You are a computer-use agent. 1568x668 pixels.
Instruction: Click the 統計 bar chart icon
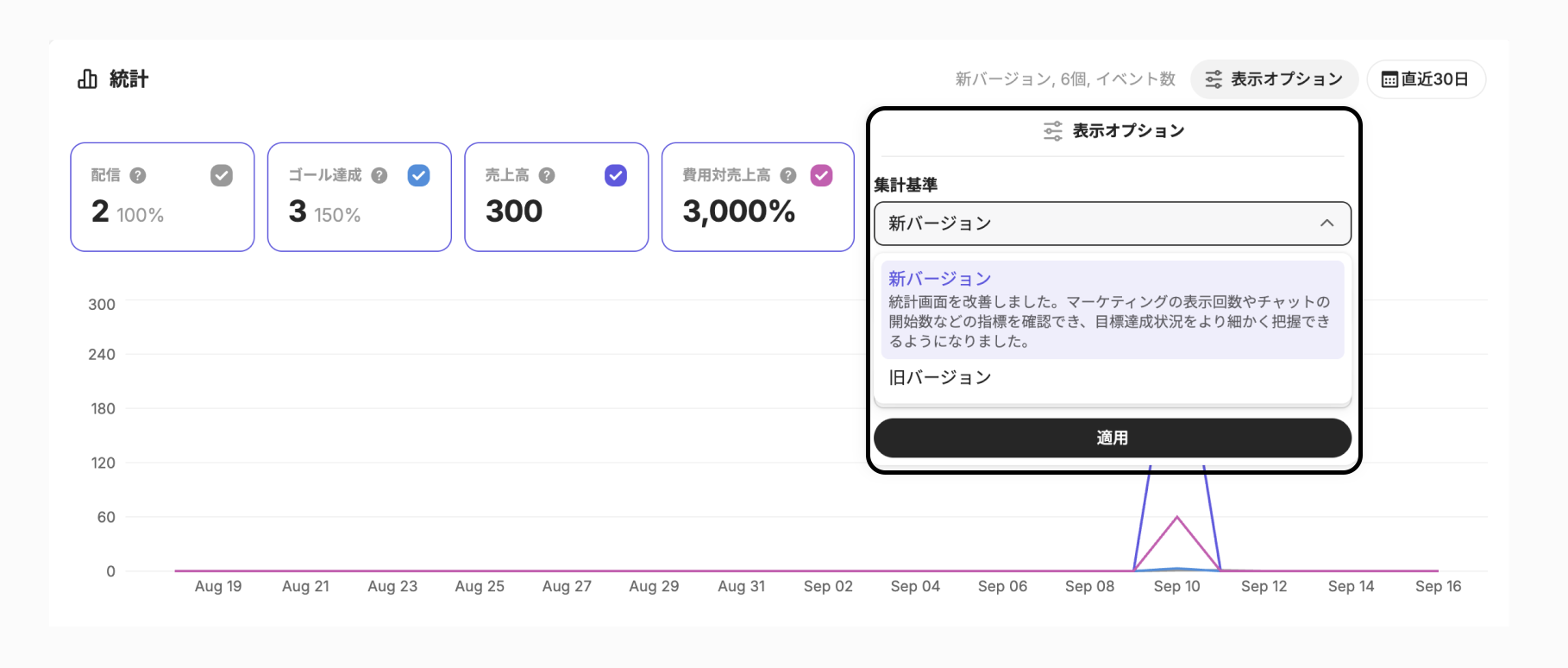tap(87, 79)
